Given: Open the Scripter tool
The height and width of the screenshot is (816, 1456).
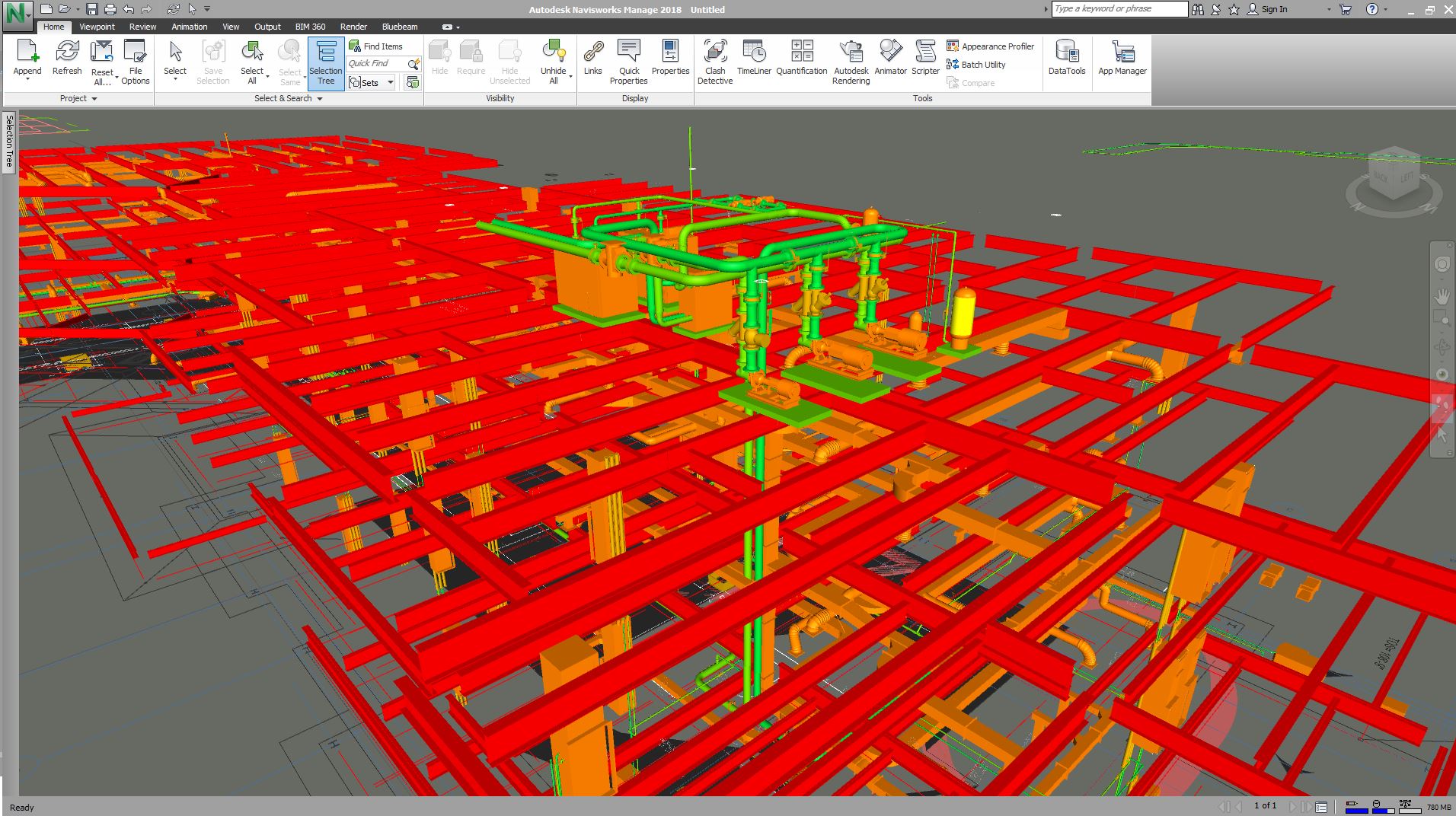Looking at the screenshot, I should coord(925,59).
